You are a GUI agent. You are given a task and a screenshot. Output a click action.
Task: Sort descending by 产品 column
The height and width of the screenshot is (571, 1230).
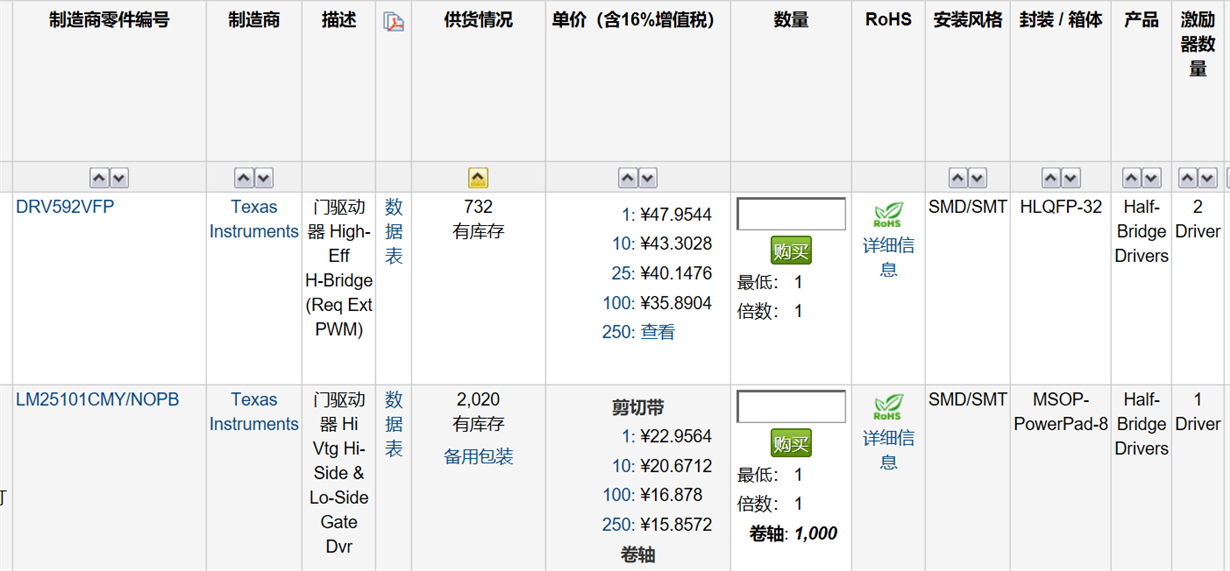coord(1151,178)
